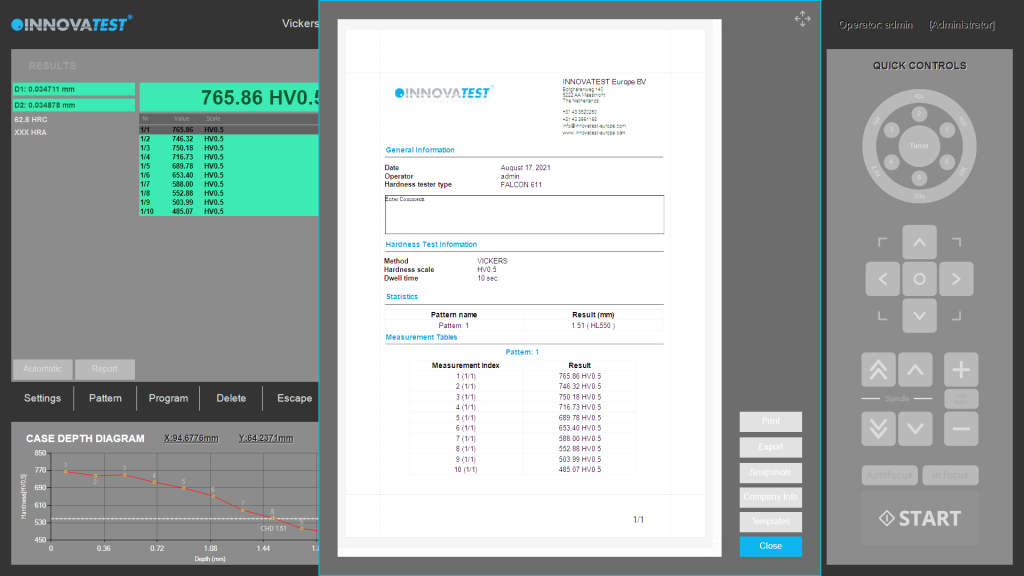Close the report preview dialog
Viewport: 1024px width, 576px height.
[x=771, y=546]
